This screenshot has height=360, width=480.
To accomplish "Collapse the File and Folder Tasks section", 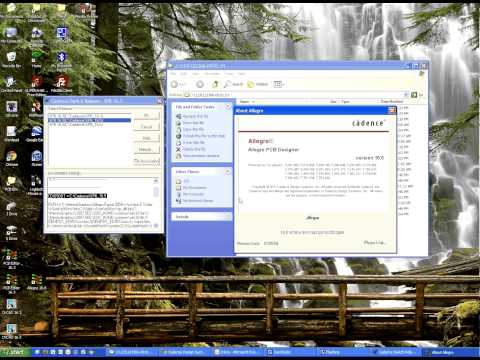I will coord(228,107).
